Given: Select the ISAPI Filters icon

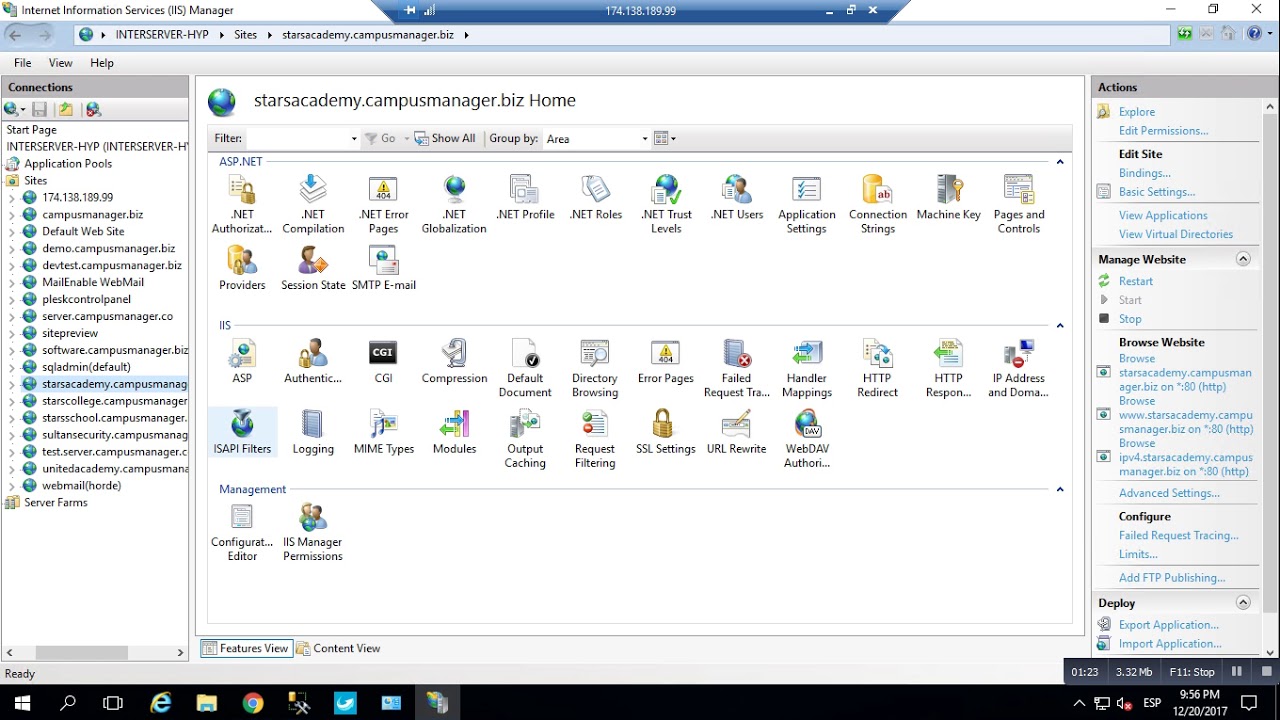Looking at the screenshot, I should coord(242,431).
